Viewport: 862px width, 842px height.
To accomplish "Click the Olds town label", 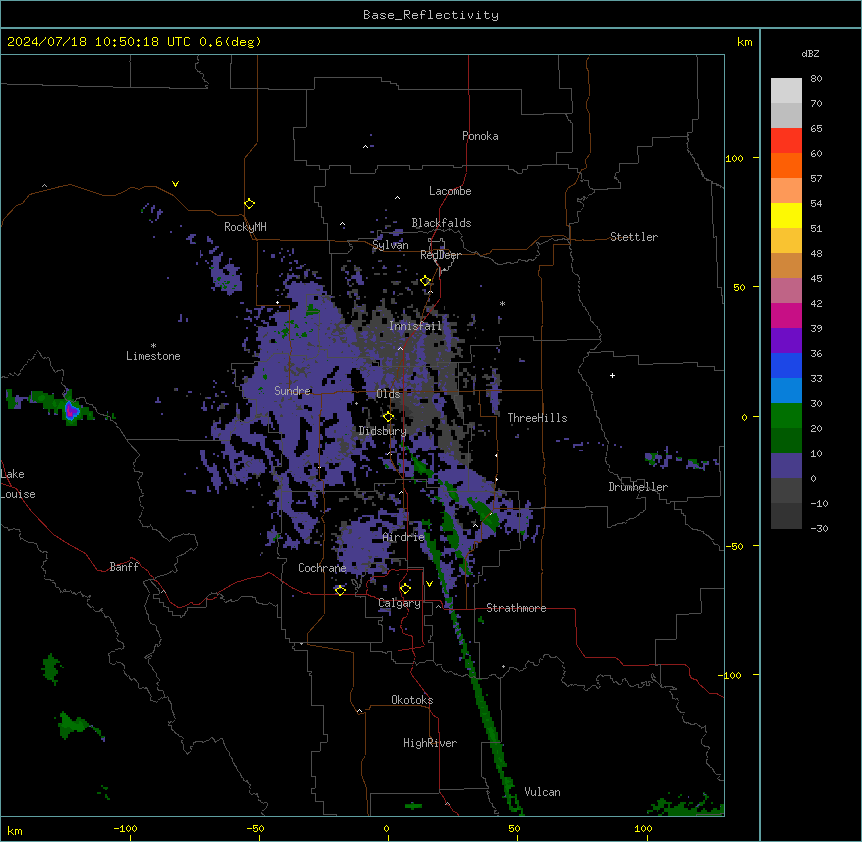I will tap(388, 394).
